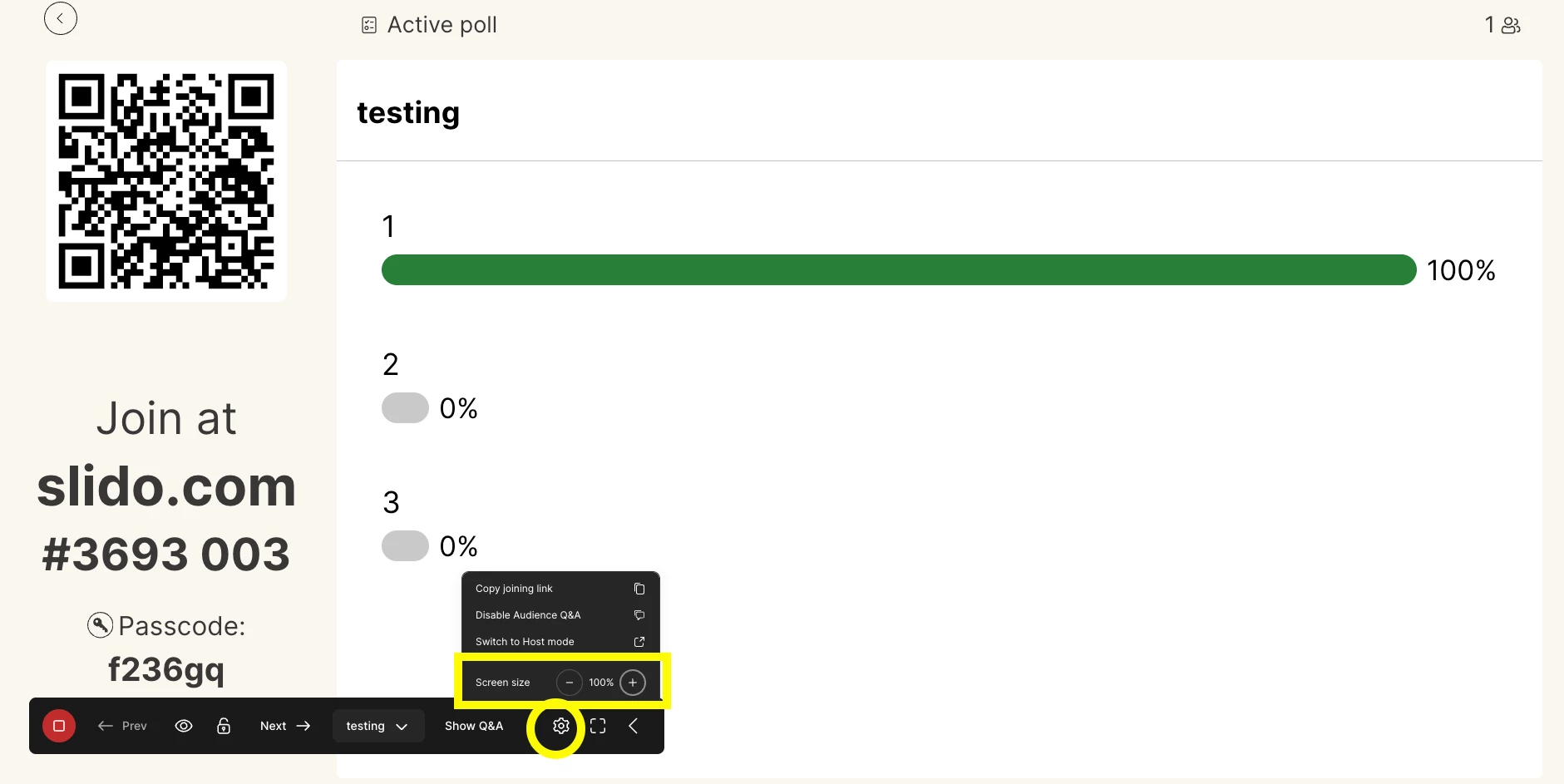This screenshot has width=1564, height=784.
Task: Collapse the control bar with chevron
Action: click(634, 726)
